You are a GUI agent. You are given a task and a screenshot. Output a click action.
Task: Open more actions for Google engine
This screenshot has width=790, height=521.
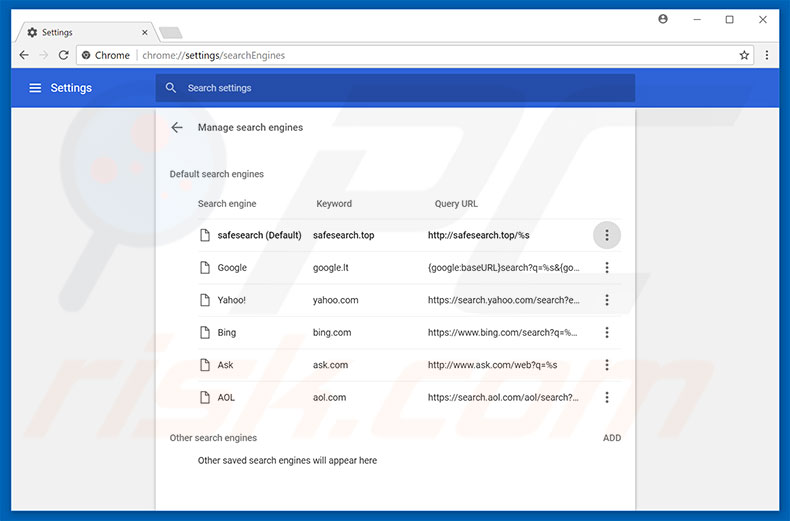click(x=607, y=268)
